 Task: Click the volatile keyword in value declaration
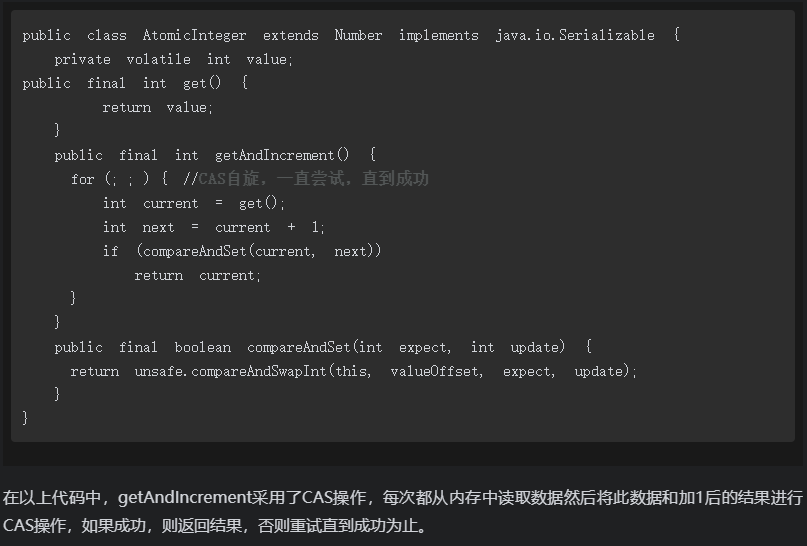(x=159, y=60)
